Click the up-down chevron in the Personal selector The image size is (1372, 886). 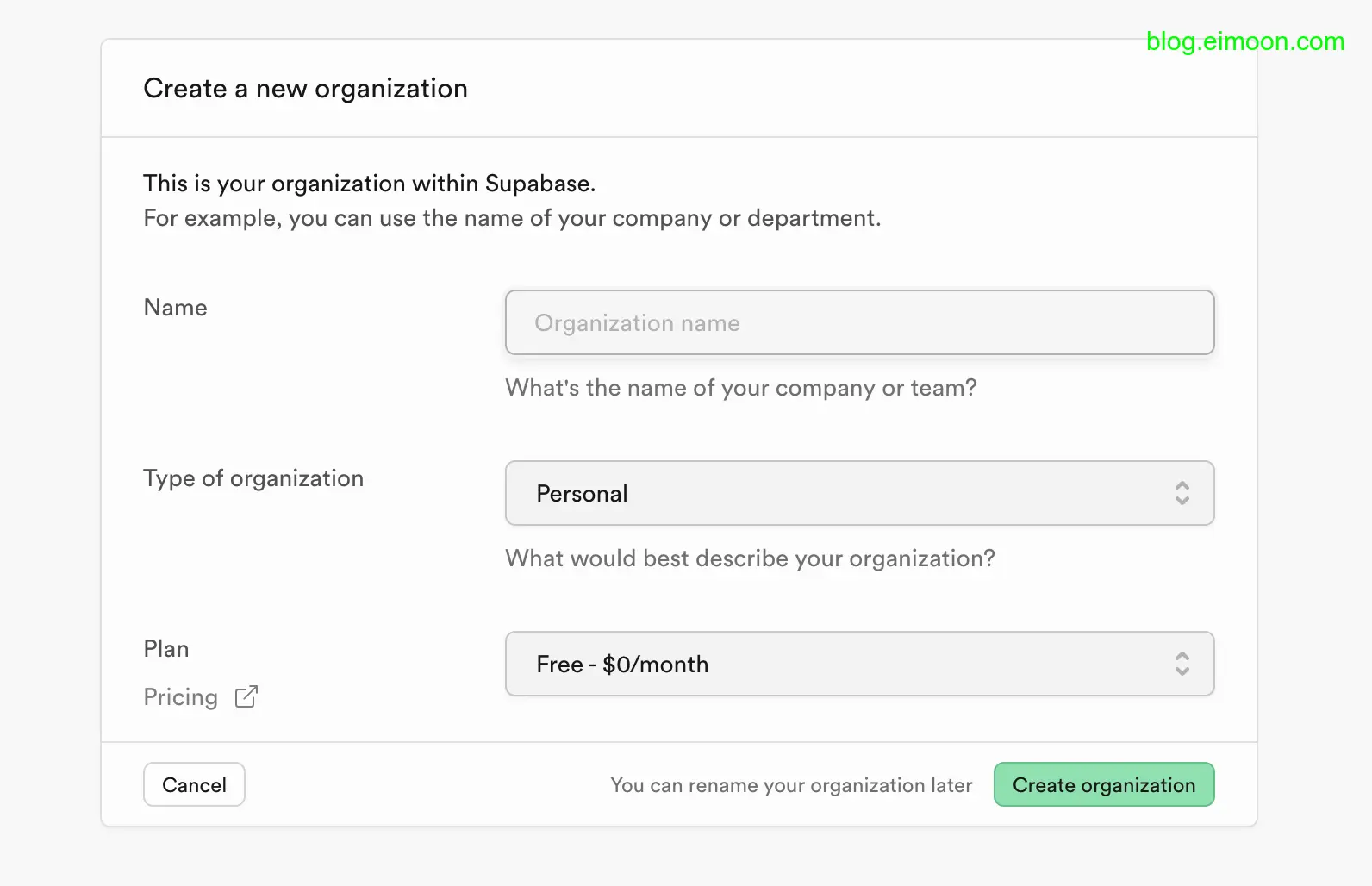pos(1182,493)
